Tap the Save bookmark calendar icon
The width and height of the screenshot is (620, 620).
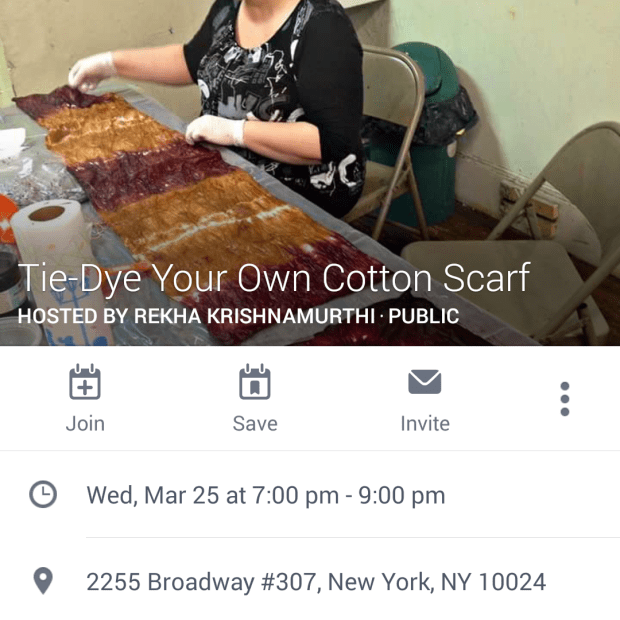(x=255, y=382)
